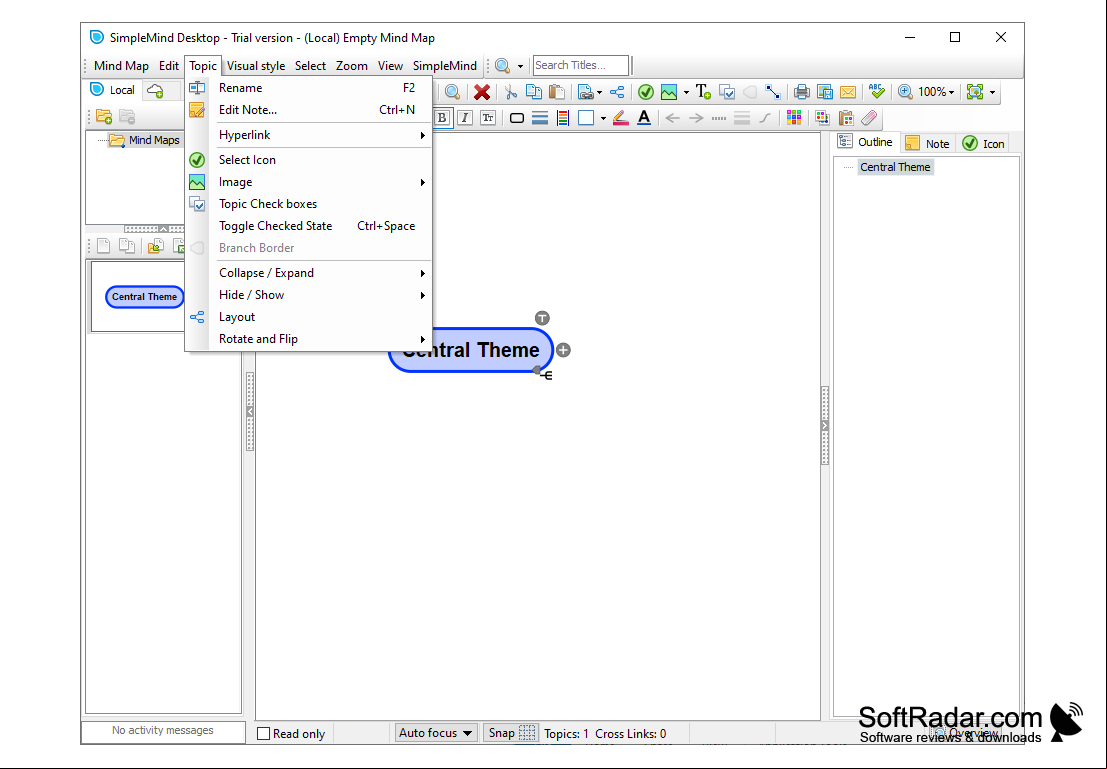Viewport: 1107px width, 769px height.
Task: Click the red X delete icon in toolbar
Action: [482, 92]
